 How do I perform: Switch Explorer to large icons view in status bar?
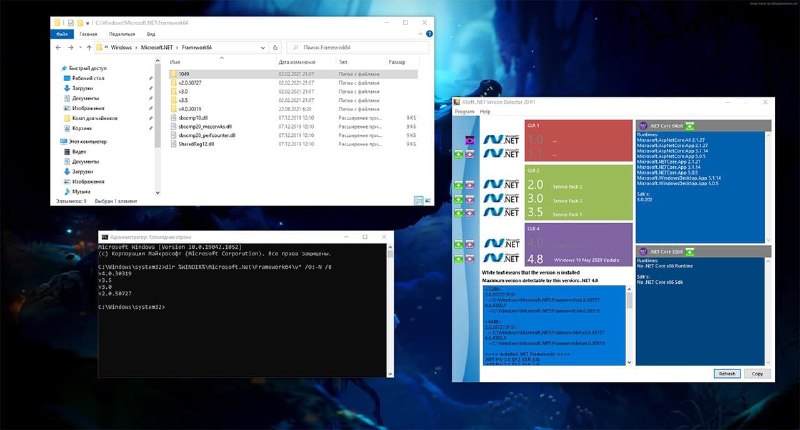428,200
